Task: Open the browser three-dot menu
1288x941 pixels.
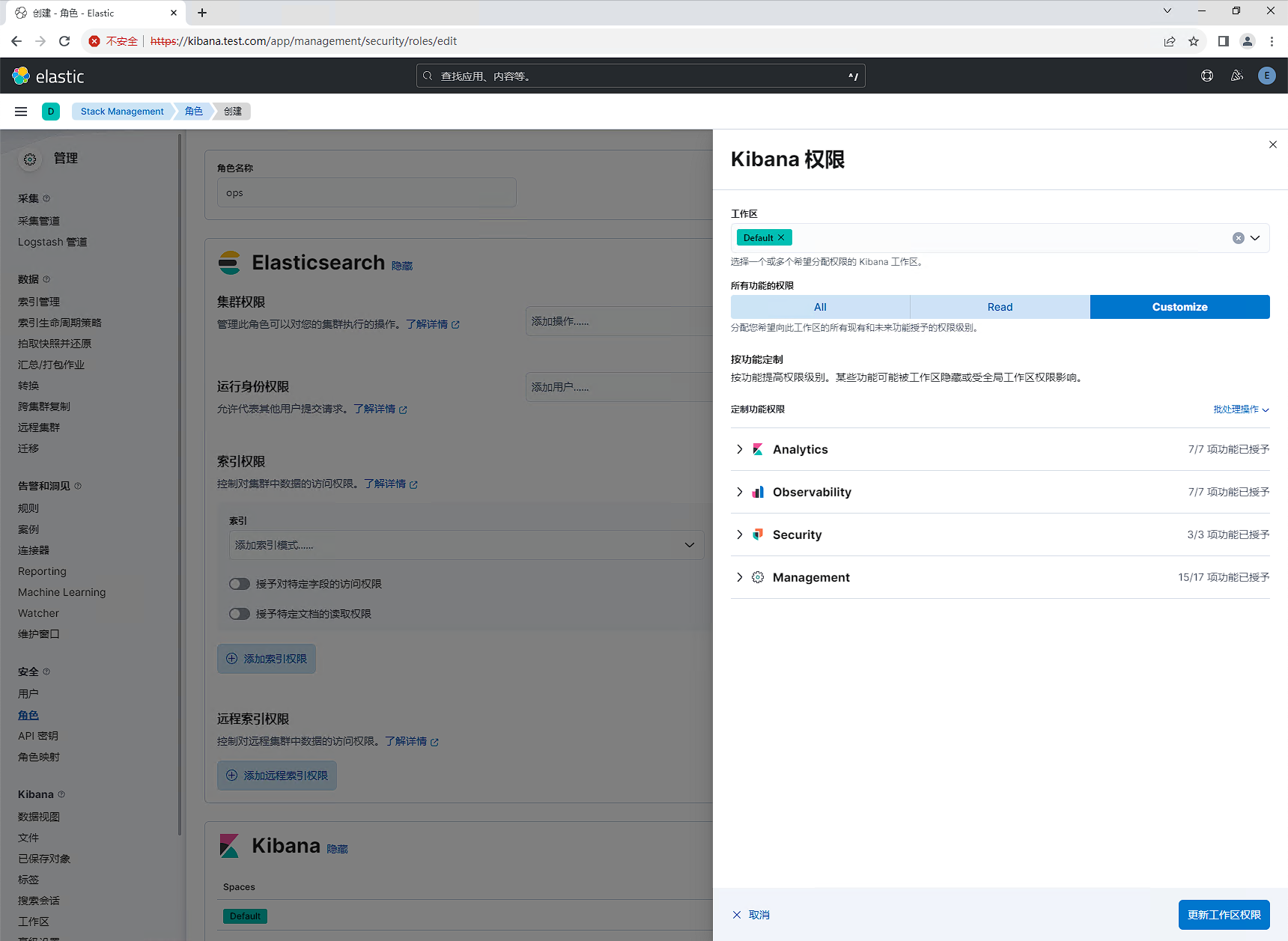Action: [x=1272, y=41]
